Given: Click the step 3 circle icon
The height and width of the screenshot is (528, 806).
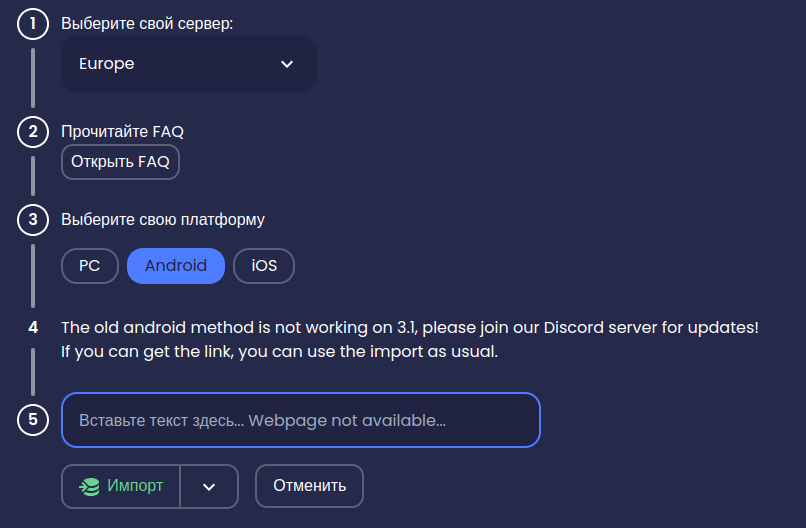Looking at the screenshot, I should click(x=33, y=220).
